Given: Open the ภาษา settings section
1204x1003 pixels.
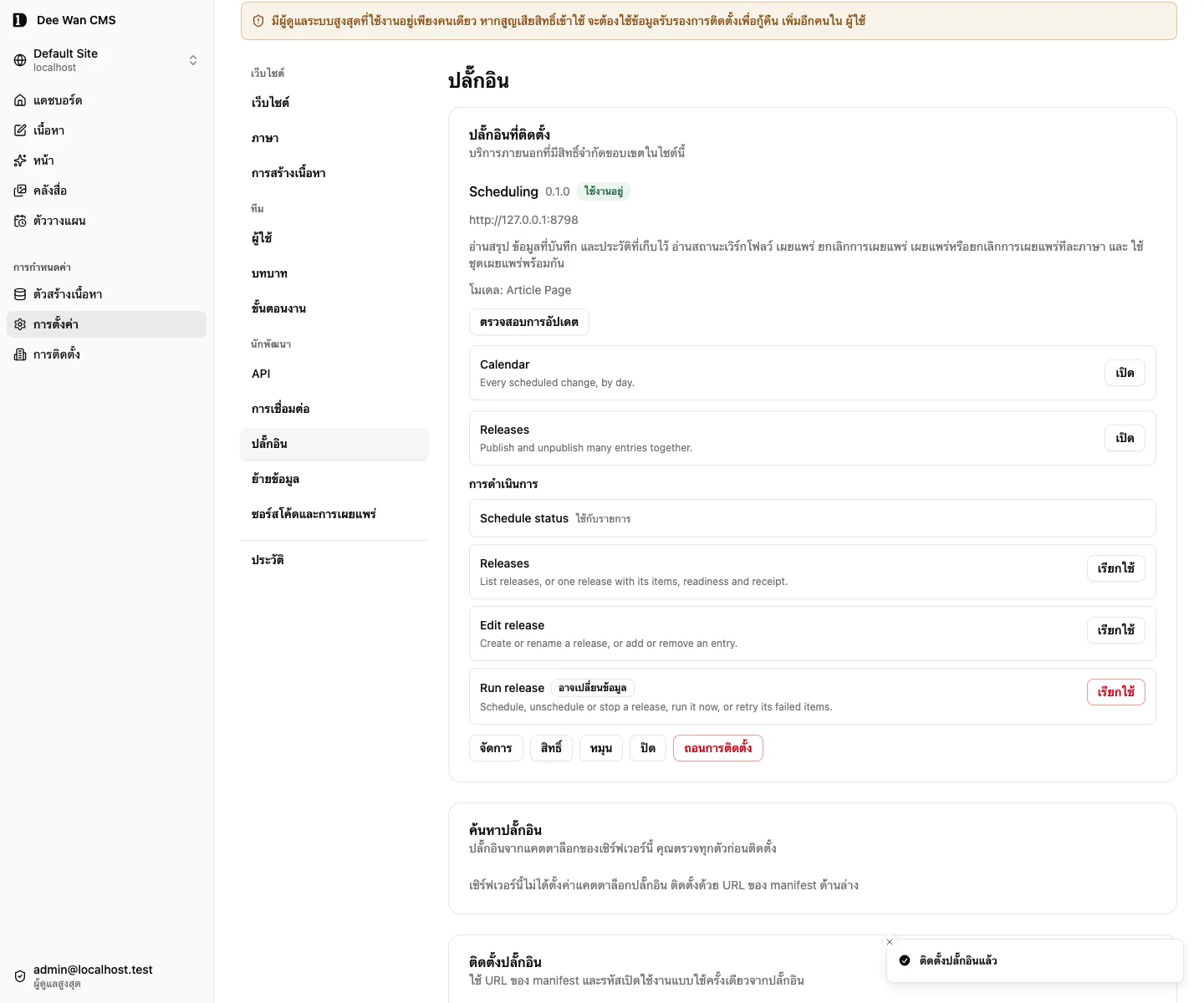Looking at the screenshot, I should tap(334, 138).
